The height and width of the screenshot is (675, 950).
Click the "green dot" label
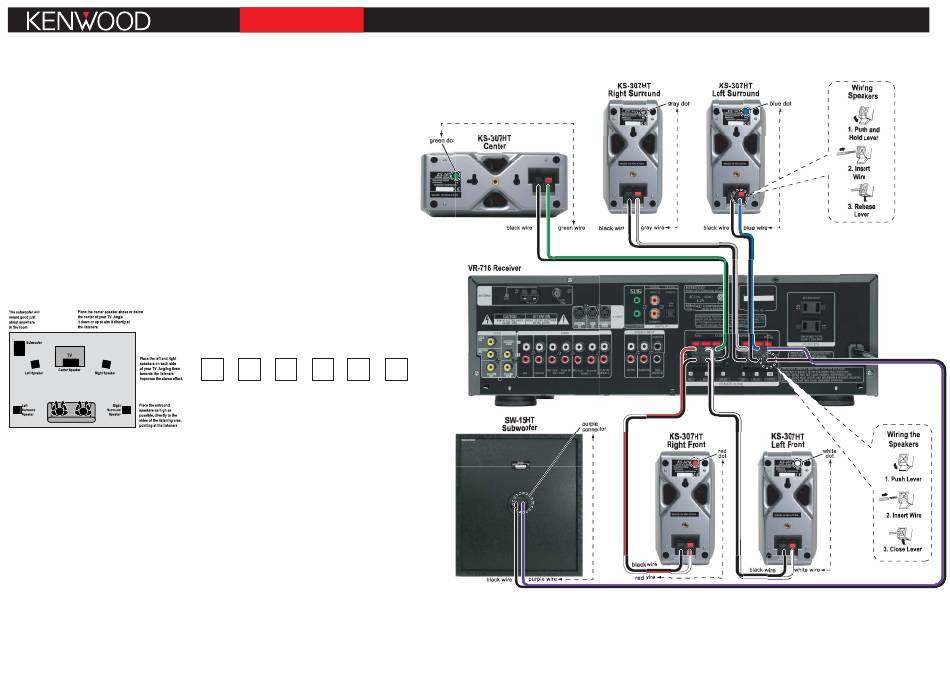coord(442,141)
